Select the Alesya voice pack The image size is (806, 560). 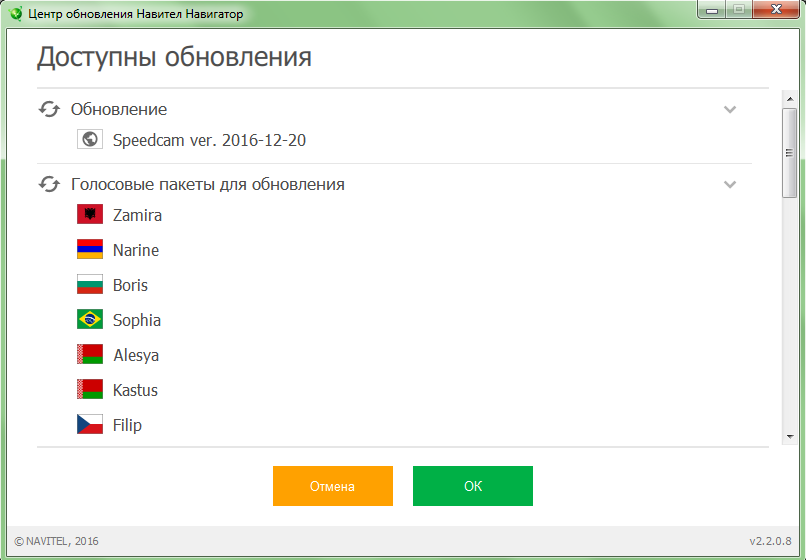pos(136,355)
